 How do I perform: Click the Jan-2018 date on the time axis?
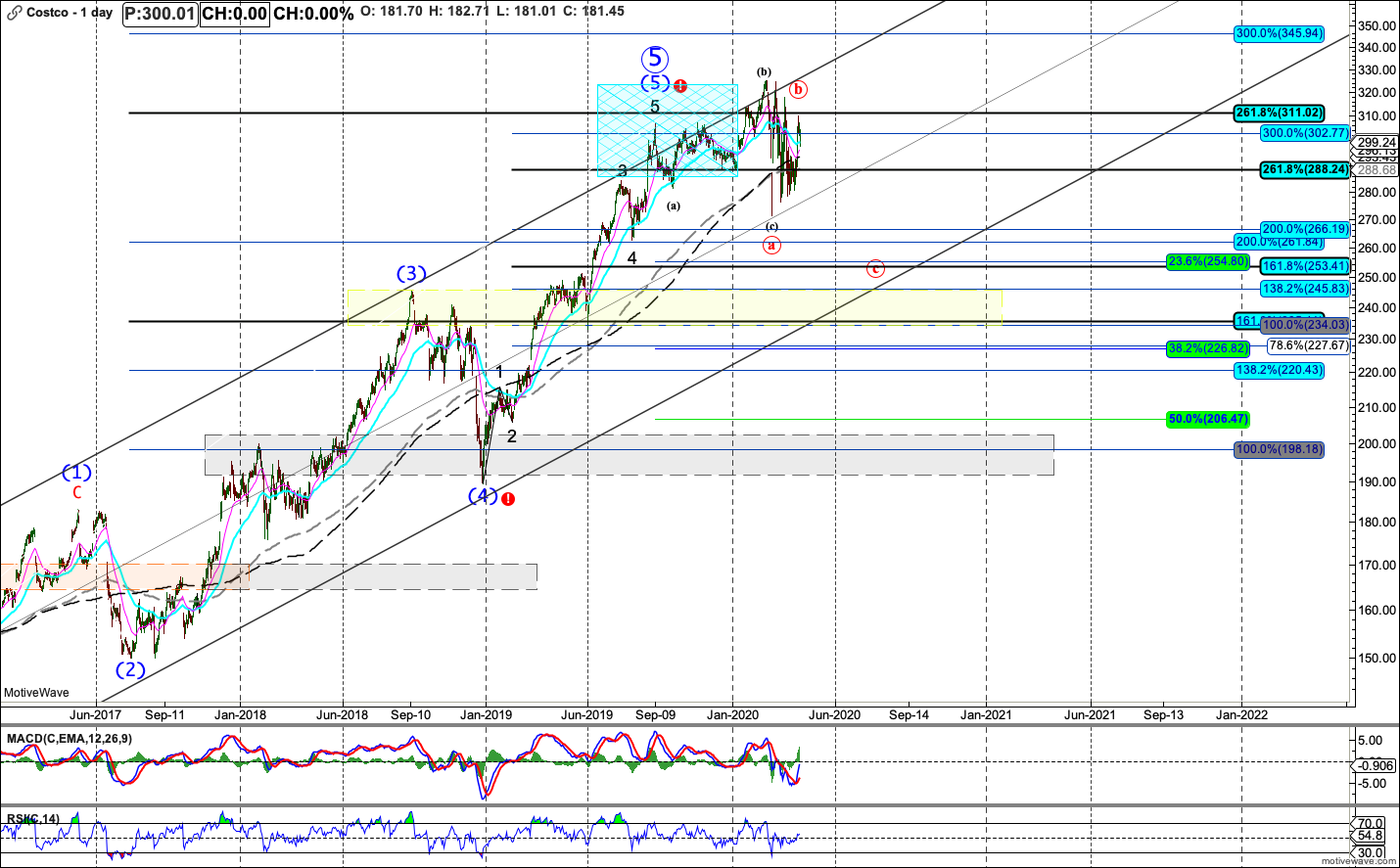pos(241,714)
